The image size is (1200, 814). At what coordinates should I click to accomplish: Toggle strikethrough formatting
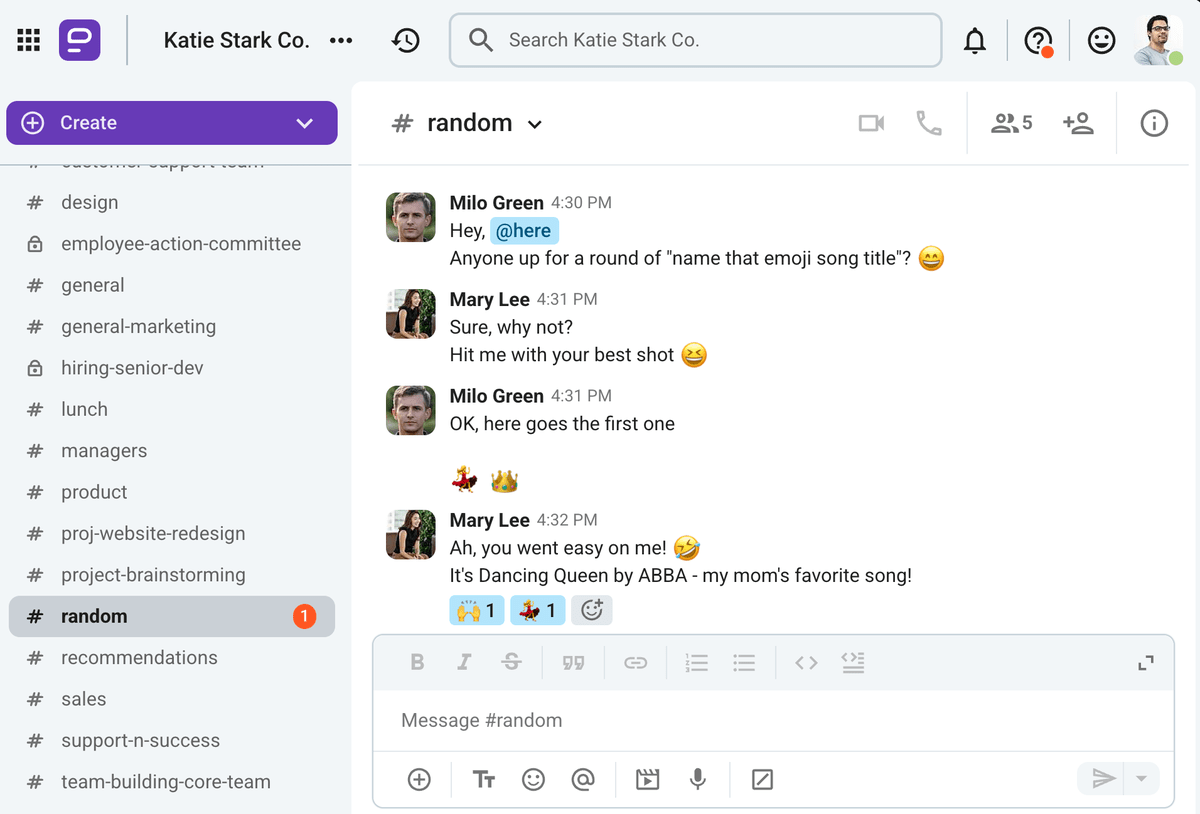[x=512, y=662]
